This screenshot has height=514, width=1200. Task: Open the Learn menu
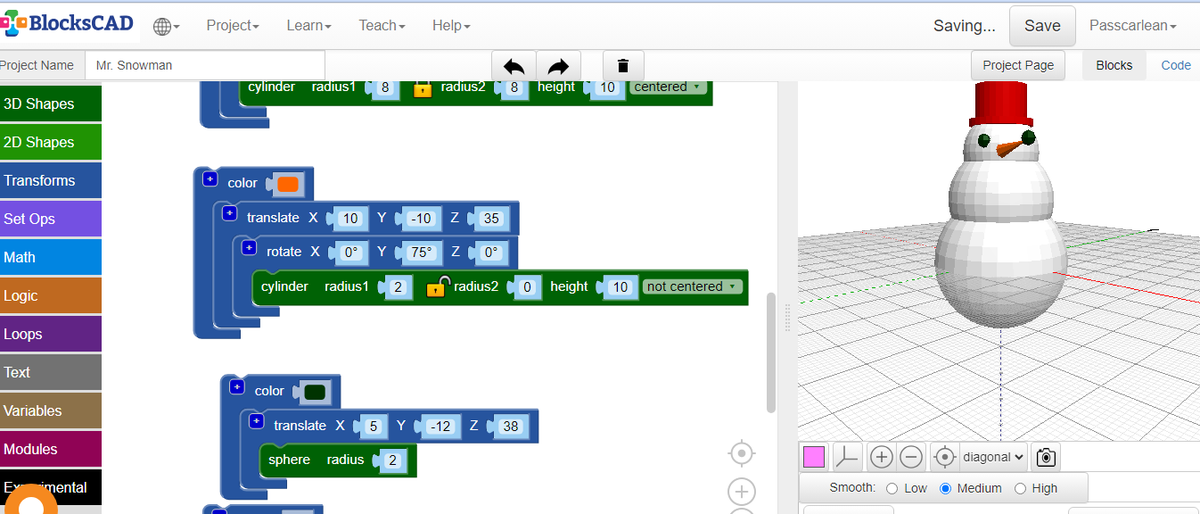pos(308,25)
